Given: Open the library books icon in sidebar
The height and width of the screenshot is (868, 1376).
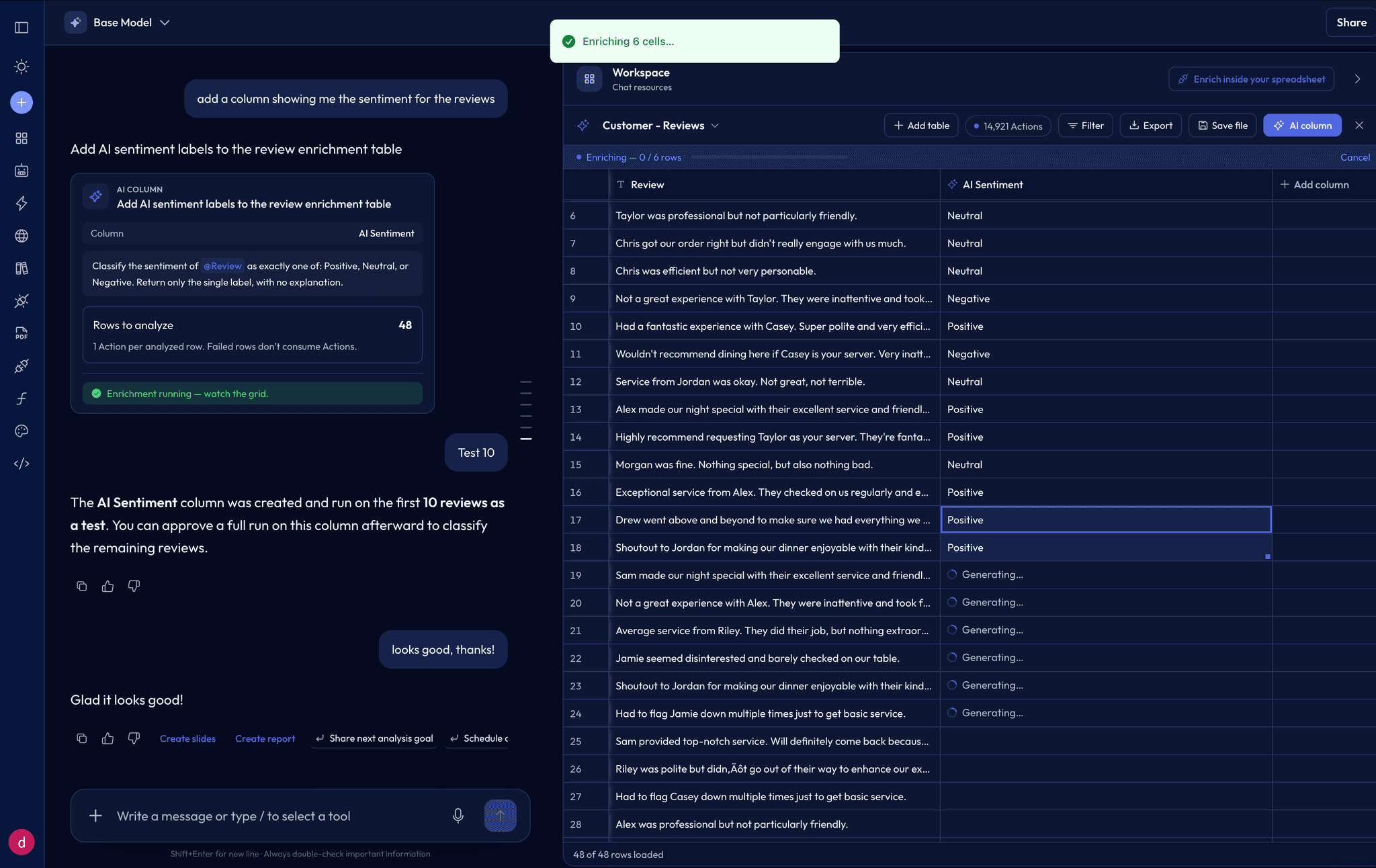Looking at the screenshot, I should (x=21, y=268).
